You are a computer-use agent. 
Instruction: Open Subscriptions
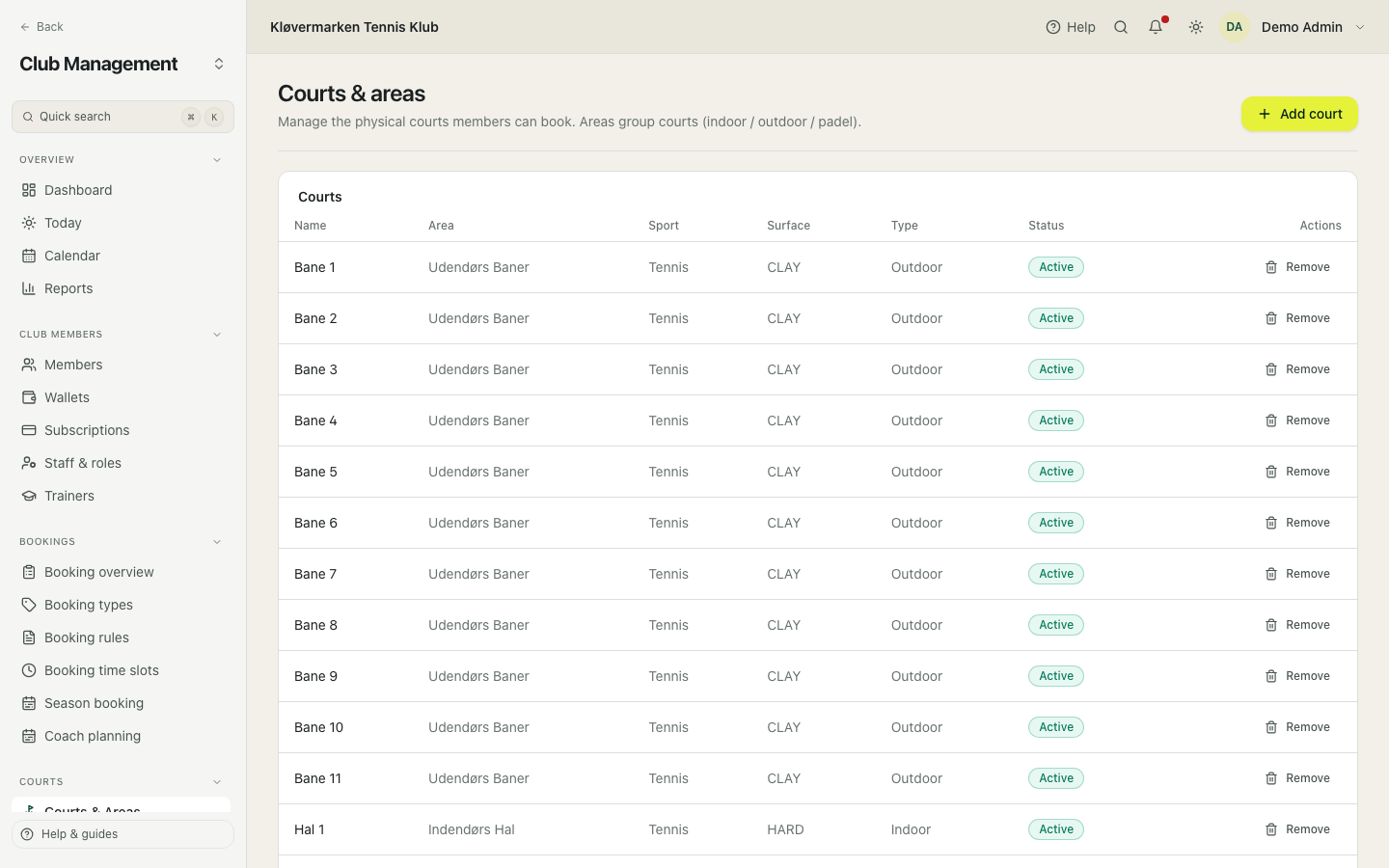click(x=123, y=430)
